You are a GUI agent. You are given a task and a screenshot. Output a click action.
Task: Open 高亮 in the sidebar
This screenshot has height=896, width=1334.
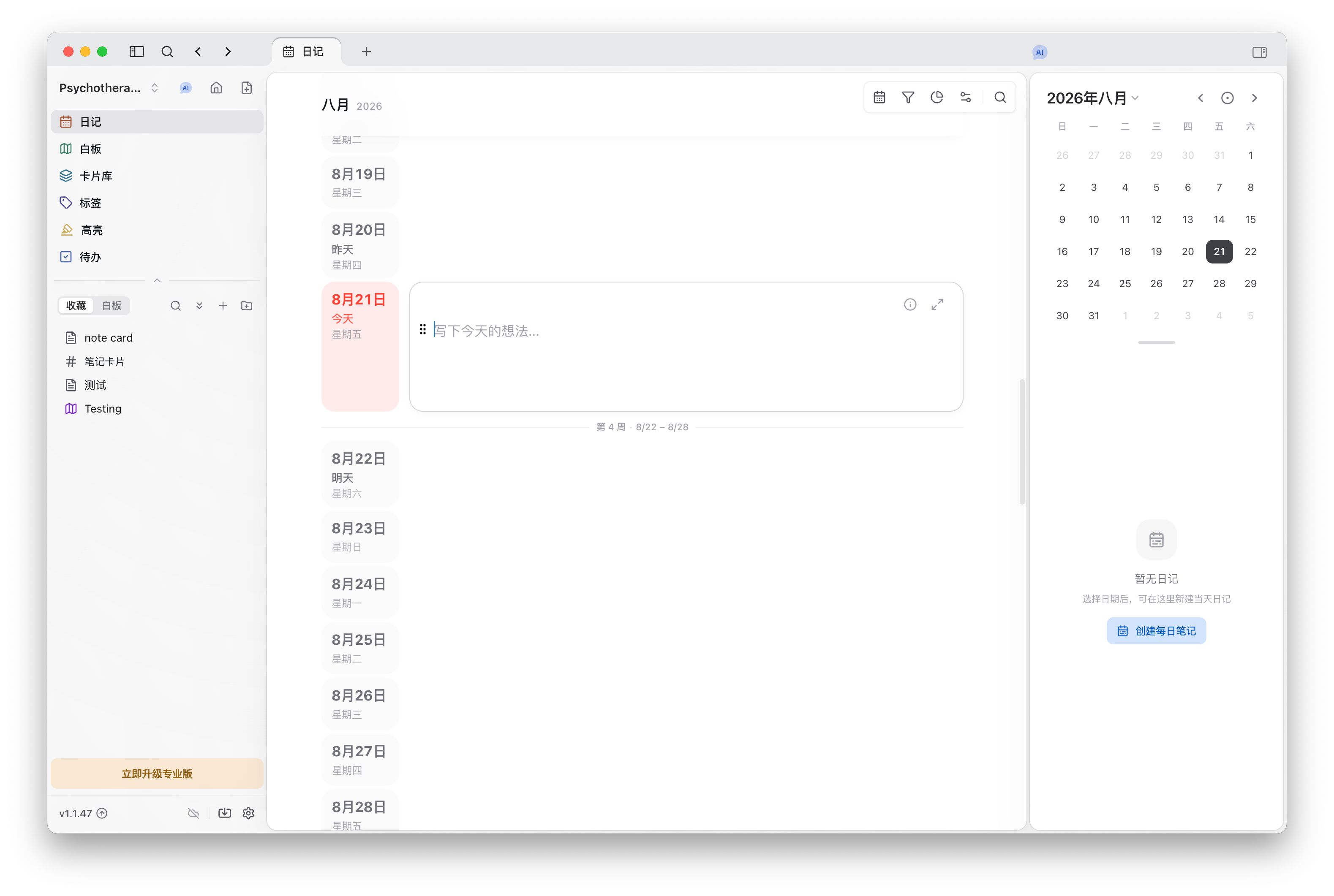pos(157,230)
